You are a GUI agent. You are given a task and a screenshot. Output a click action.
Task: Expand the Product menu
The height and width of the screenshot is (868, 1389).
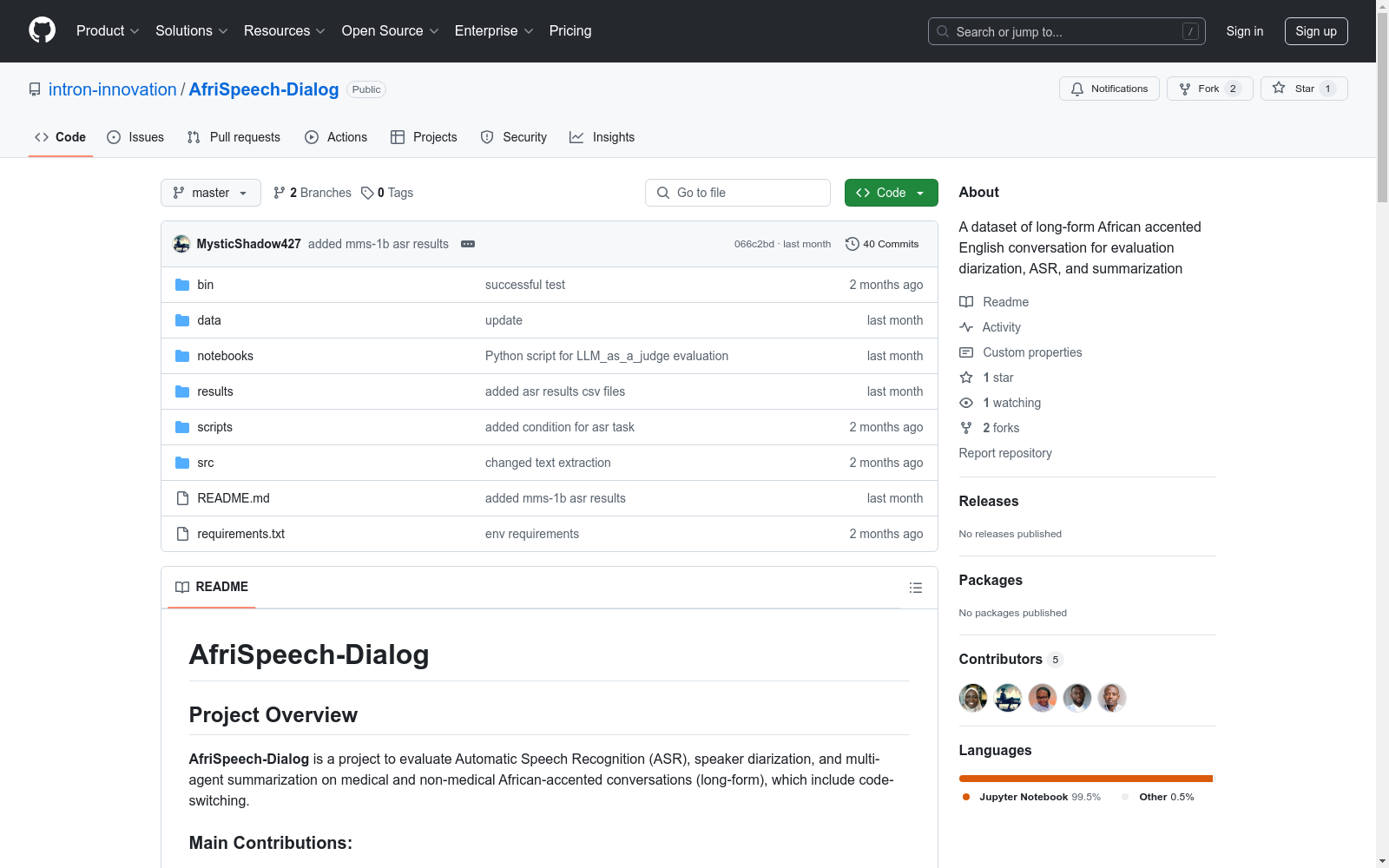pos(108,31)
